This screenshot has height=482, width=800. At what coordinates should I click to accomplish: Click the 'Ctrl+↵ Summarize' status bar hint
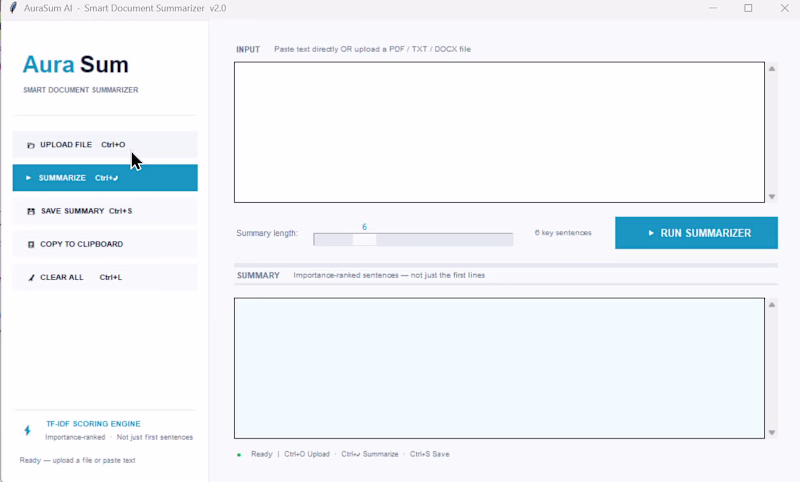click(x=370, y=454)
